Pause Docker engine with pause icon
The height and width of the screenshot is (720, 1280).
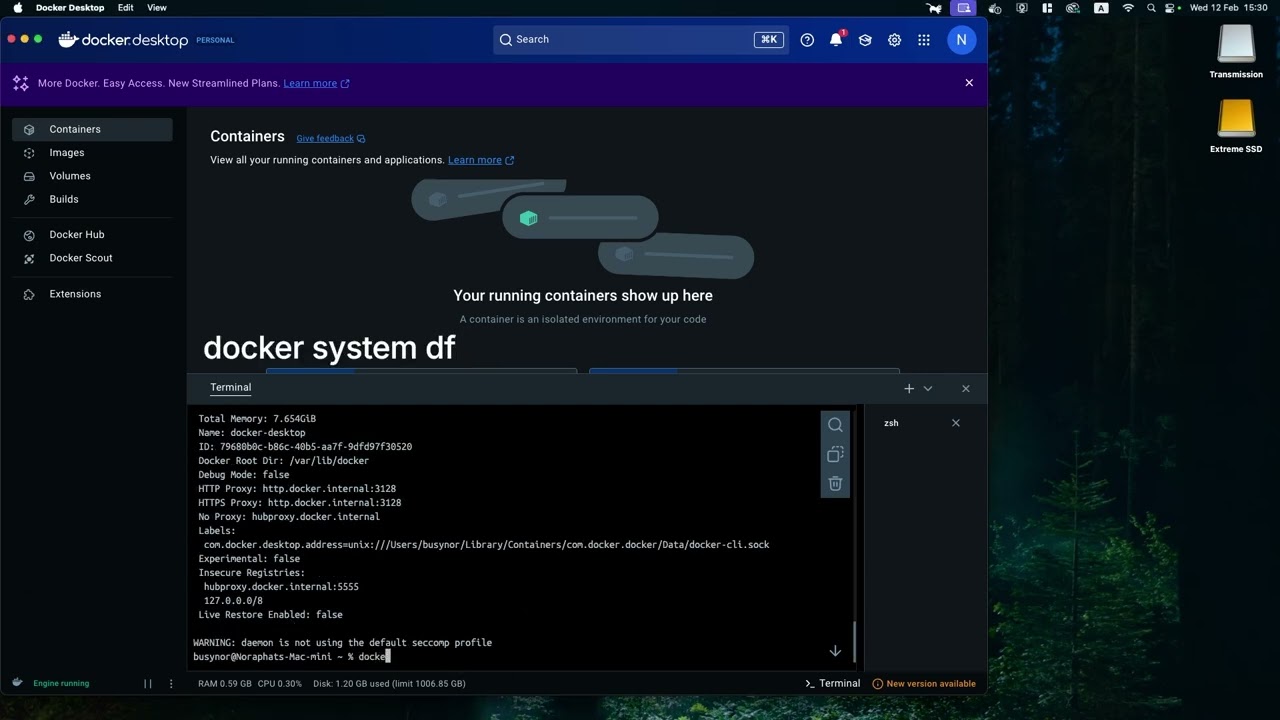148,684
